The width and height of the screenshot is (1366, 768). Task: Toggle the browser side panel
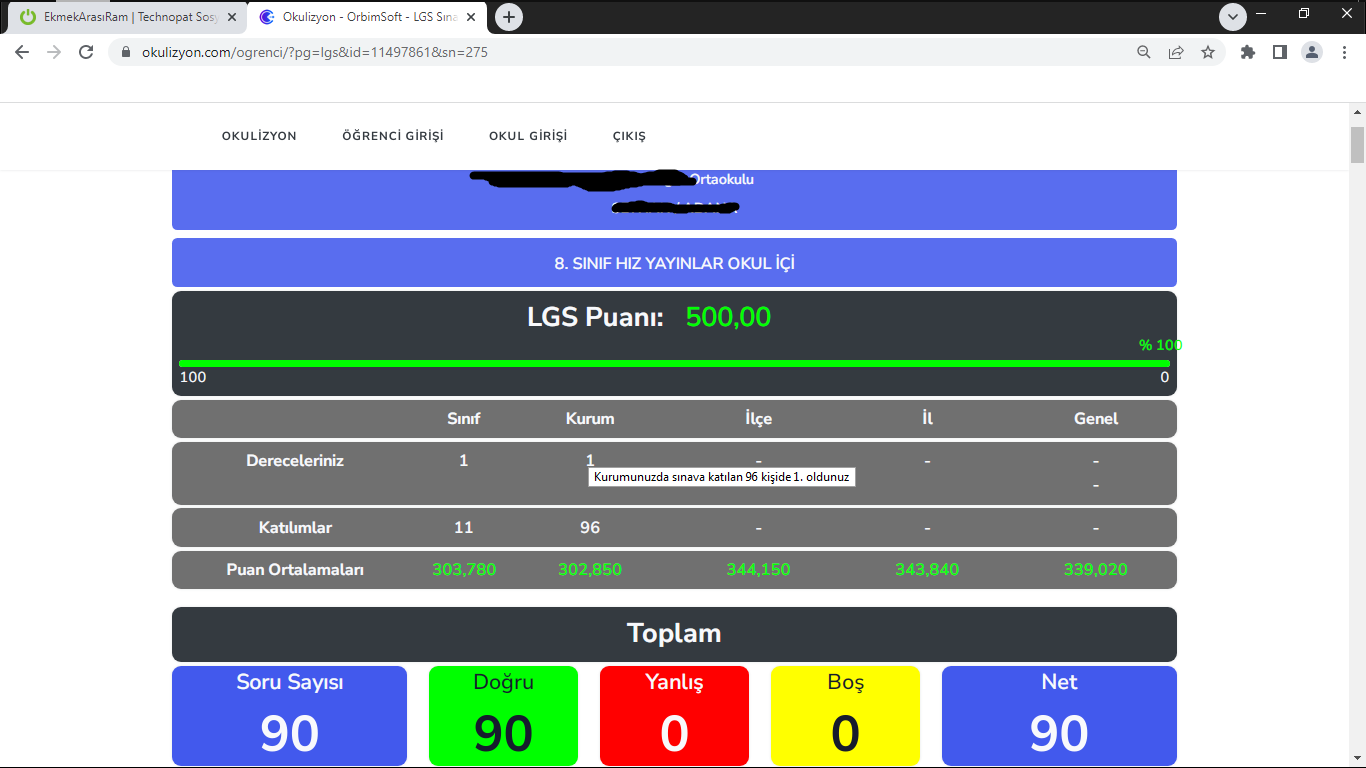click(1280, 52)
